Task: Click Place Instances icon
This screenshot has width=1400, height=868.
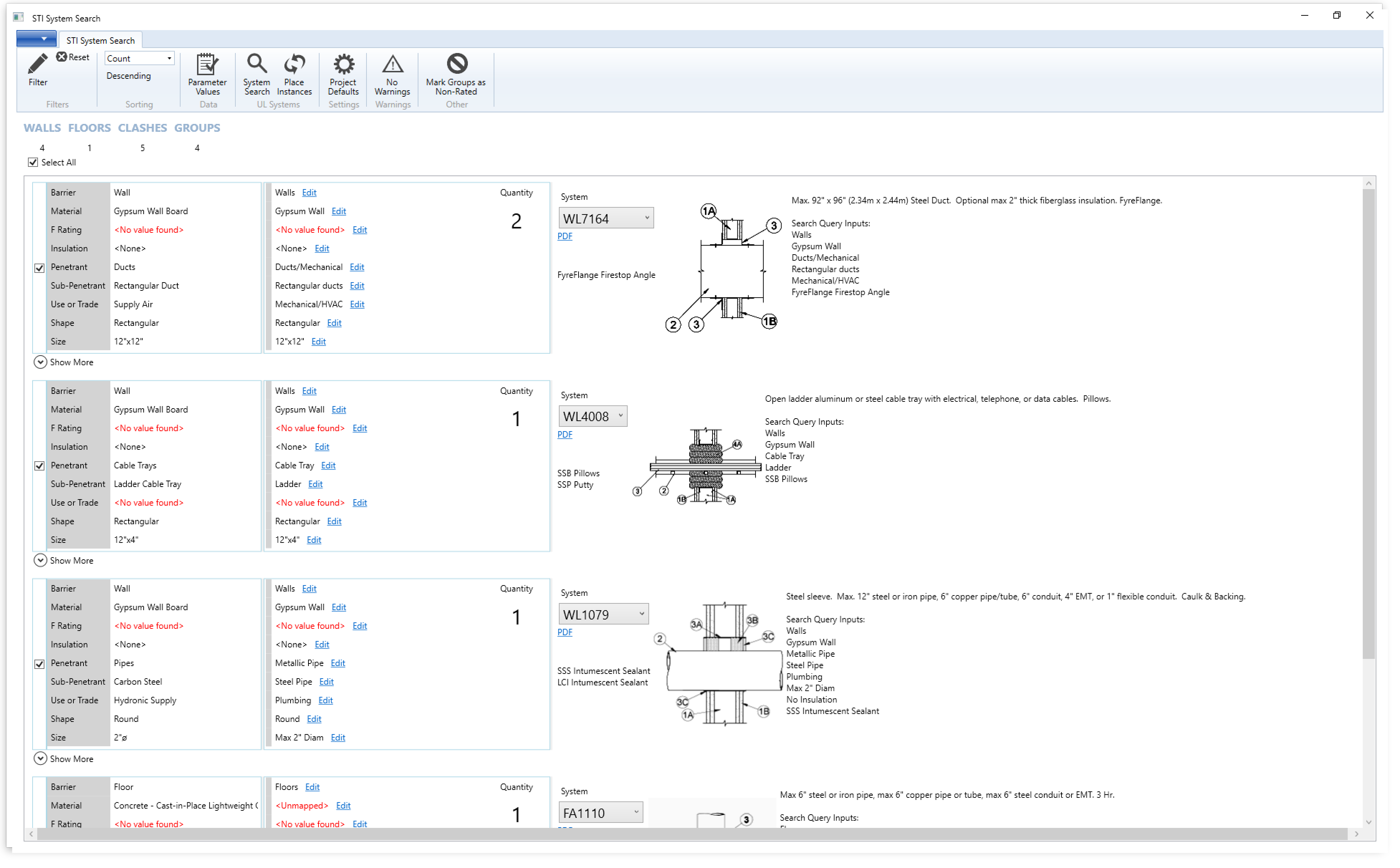Action: [294, 64]
